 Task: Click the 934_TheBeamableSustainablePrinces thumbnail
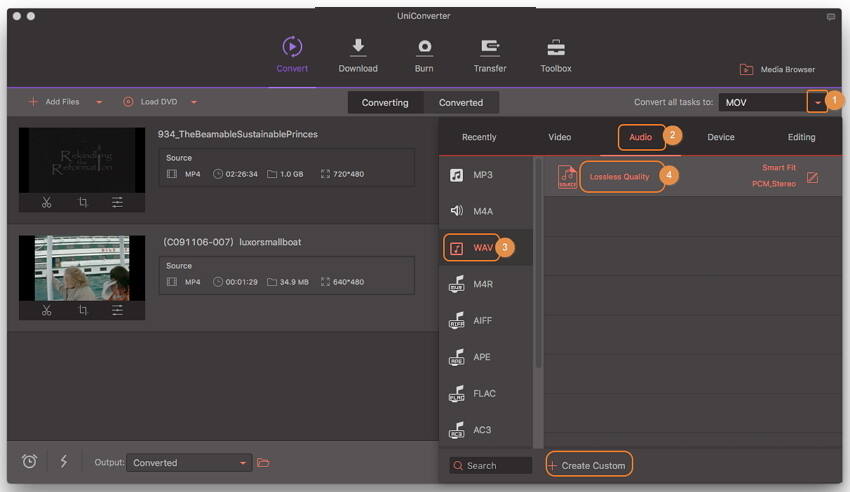coord(82,160)
